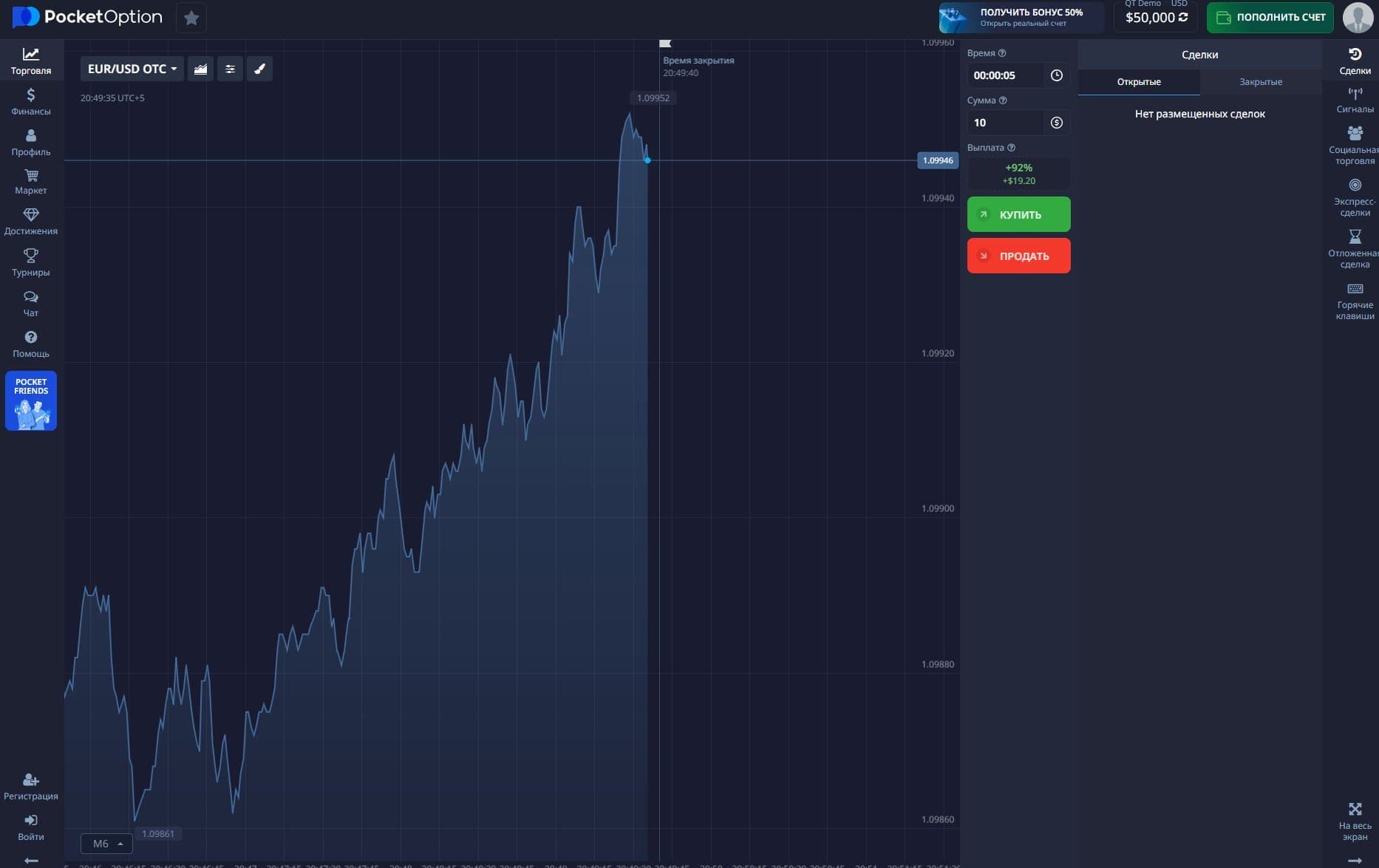
Task: Open Достижения diamond icon in sidebar
Action: [x=31, y=221]
